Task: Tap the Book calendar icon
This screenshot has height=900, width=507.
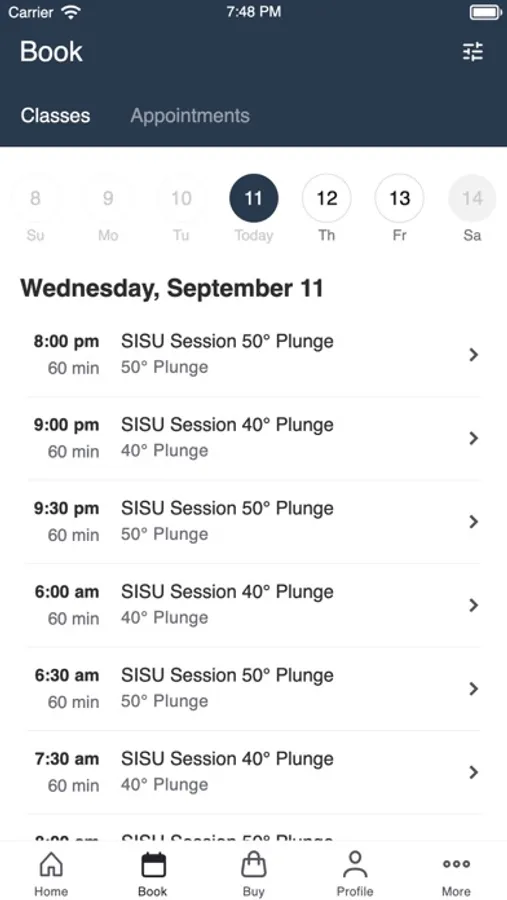Action: pos(153,864)
